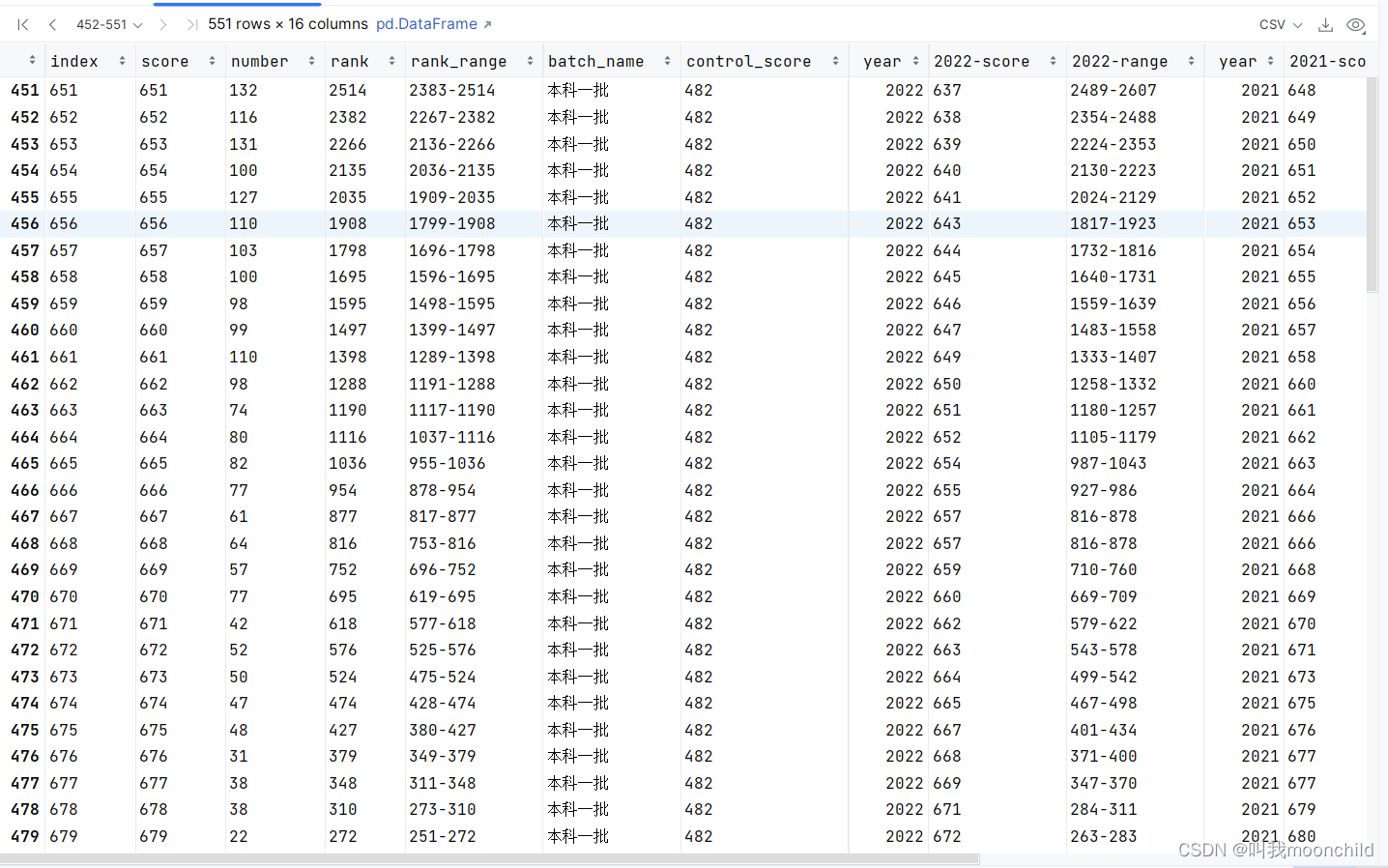The image size is (1388, 868).
Task: Click sort arrows beside first year column
Action: click(916, 61)
